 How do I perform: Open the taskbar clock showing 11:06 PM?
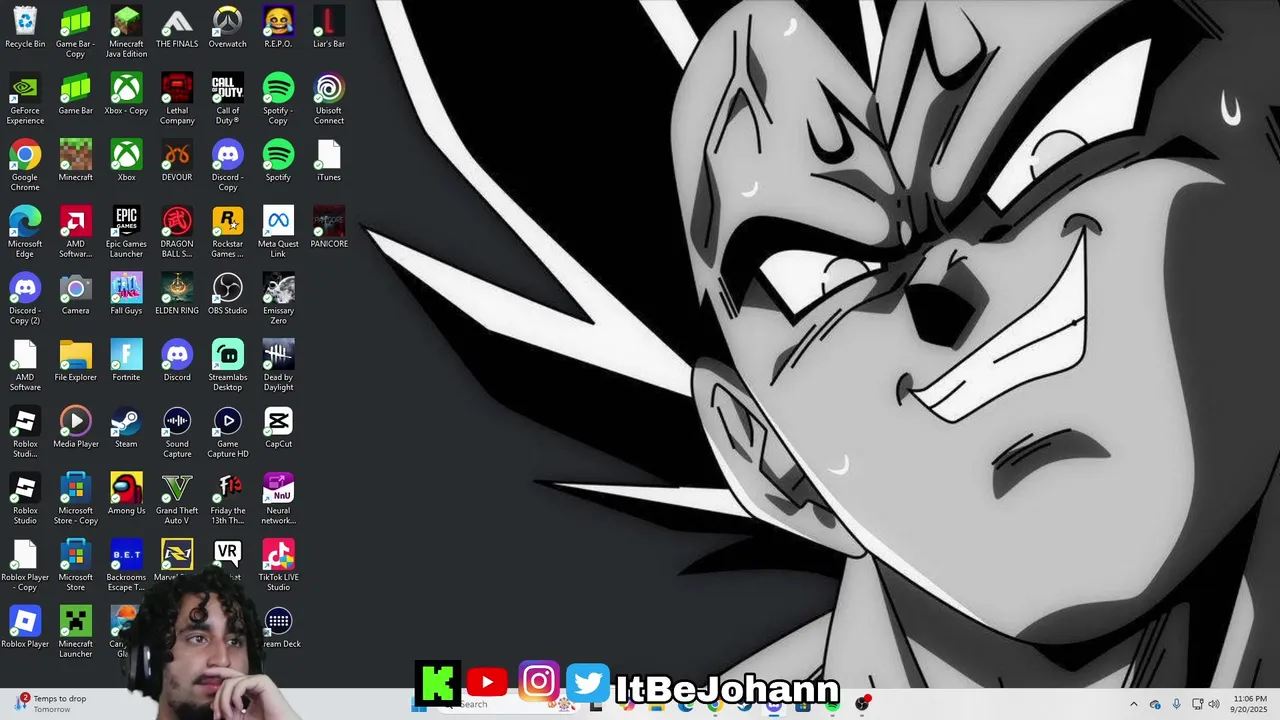1250,704
